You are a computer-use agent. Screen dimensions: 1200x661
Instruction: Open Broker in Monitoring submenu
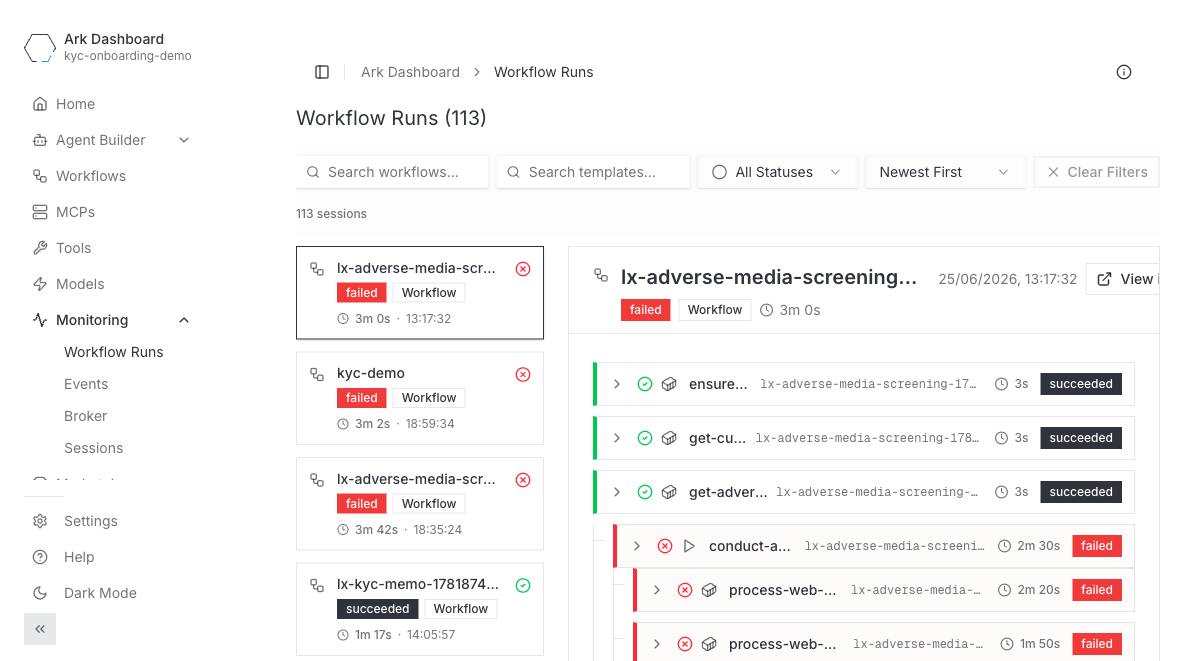[x=86, y=416]
